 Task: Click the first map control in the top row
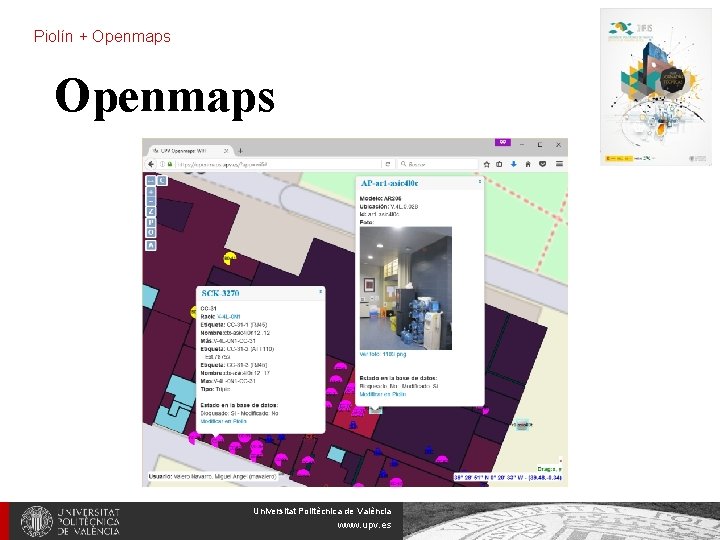[151, 180]
